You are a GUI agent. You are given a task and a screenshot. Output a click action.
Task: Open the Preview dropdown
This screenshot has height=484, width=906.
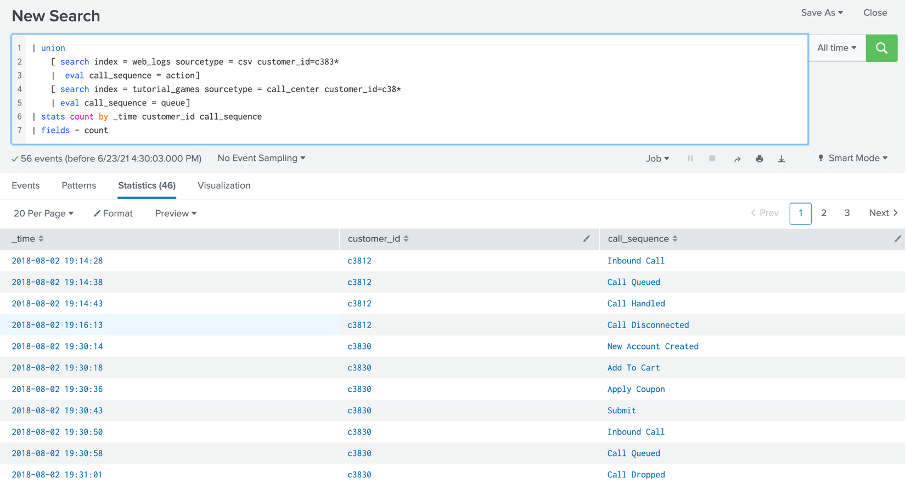(176, 213)
